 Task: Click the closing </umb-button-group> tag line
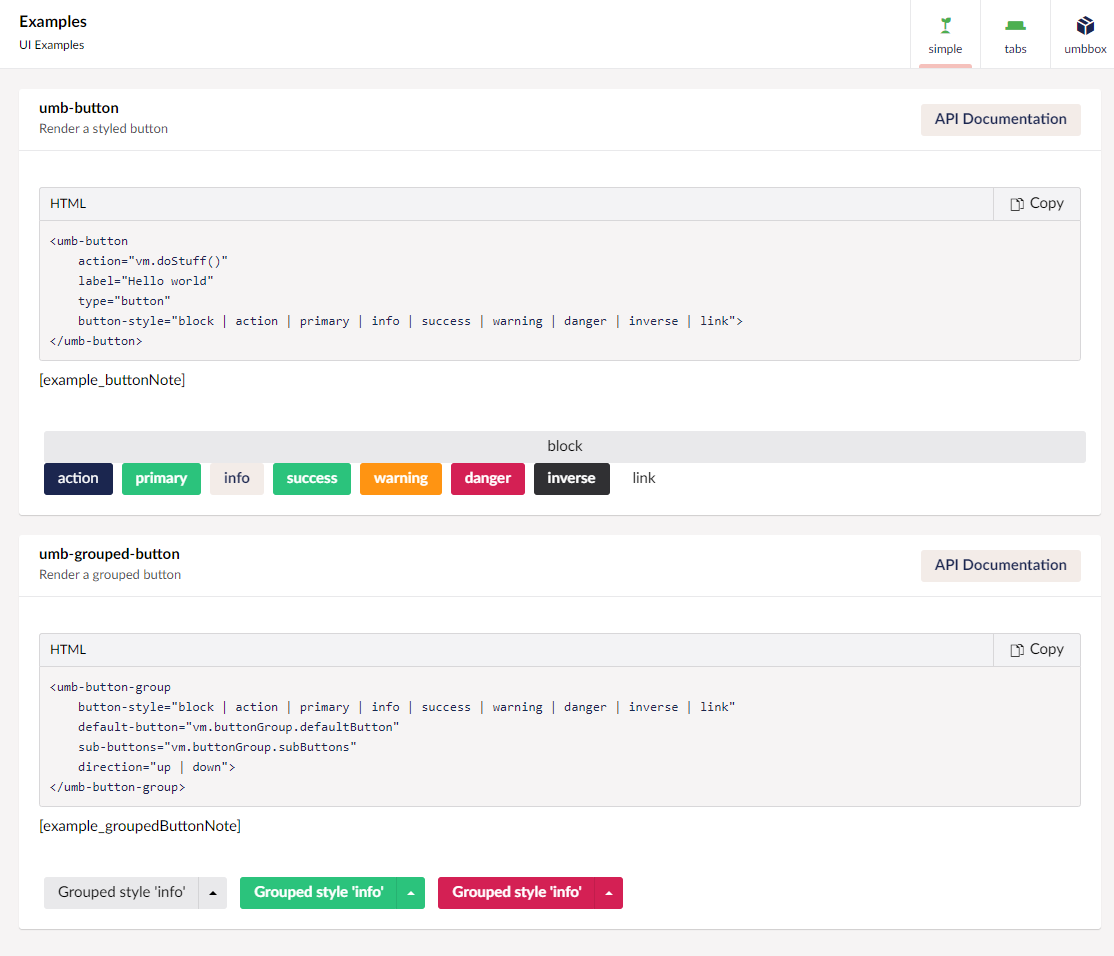(x=117, y=787)
